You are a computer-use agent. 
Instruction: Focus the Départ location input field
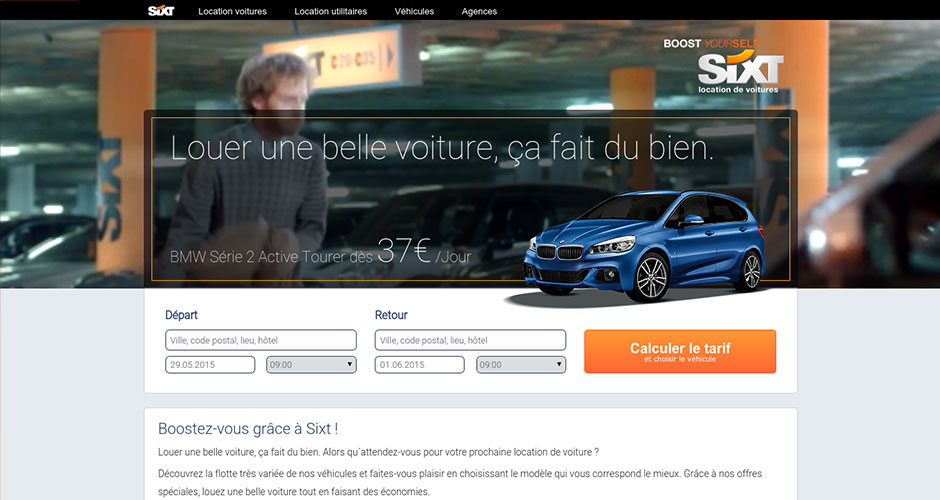261,340
